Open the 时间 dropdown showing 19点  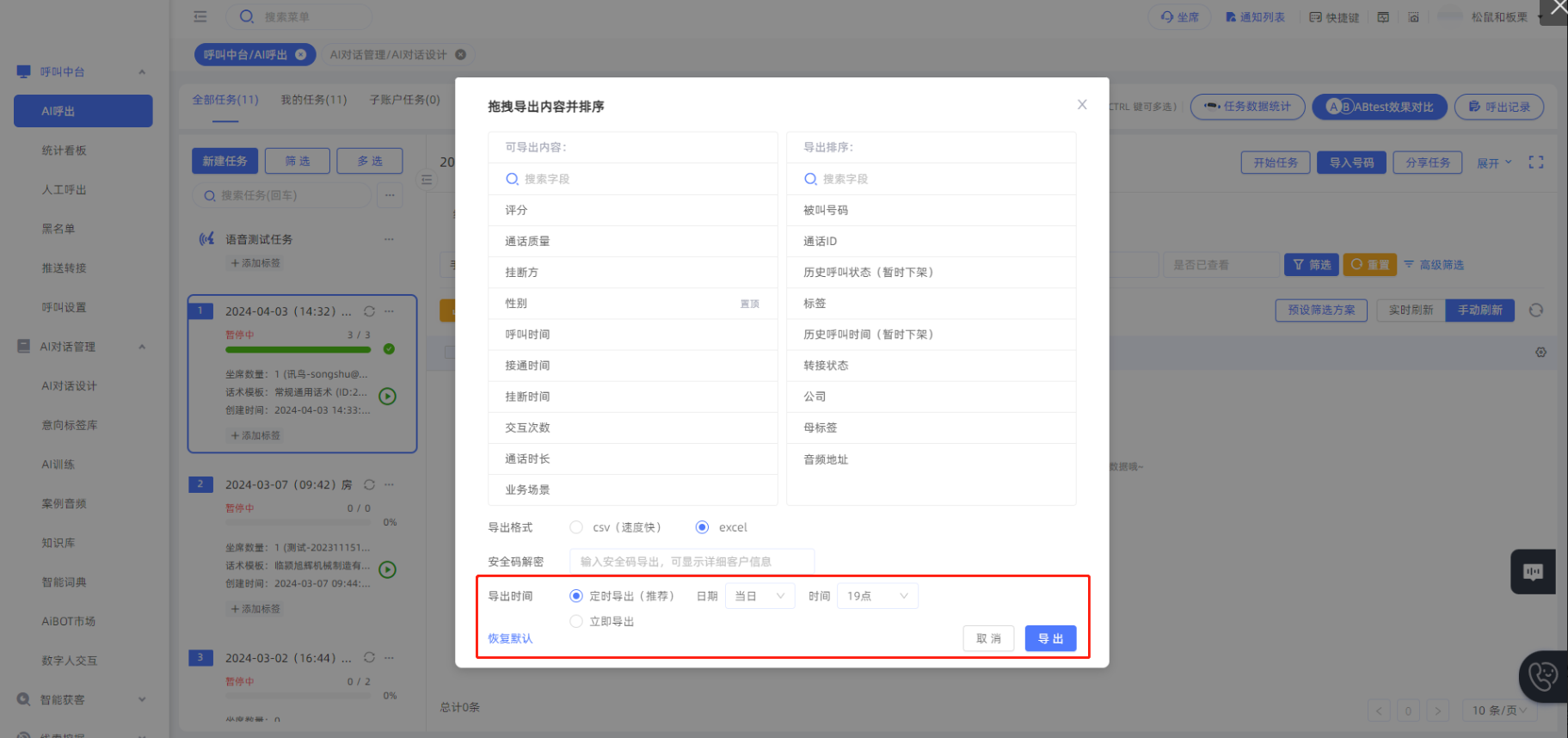[877, 596]
